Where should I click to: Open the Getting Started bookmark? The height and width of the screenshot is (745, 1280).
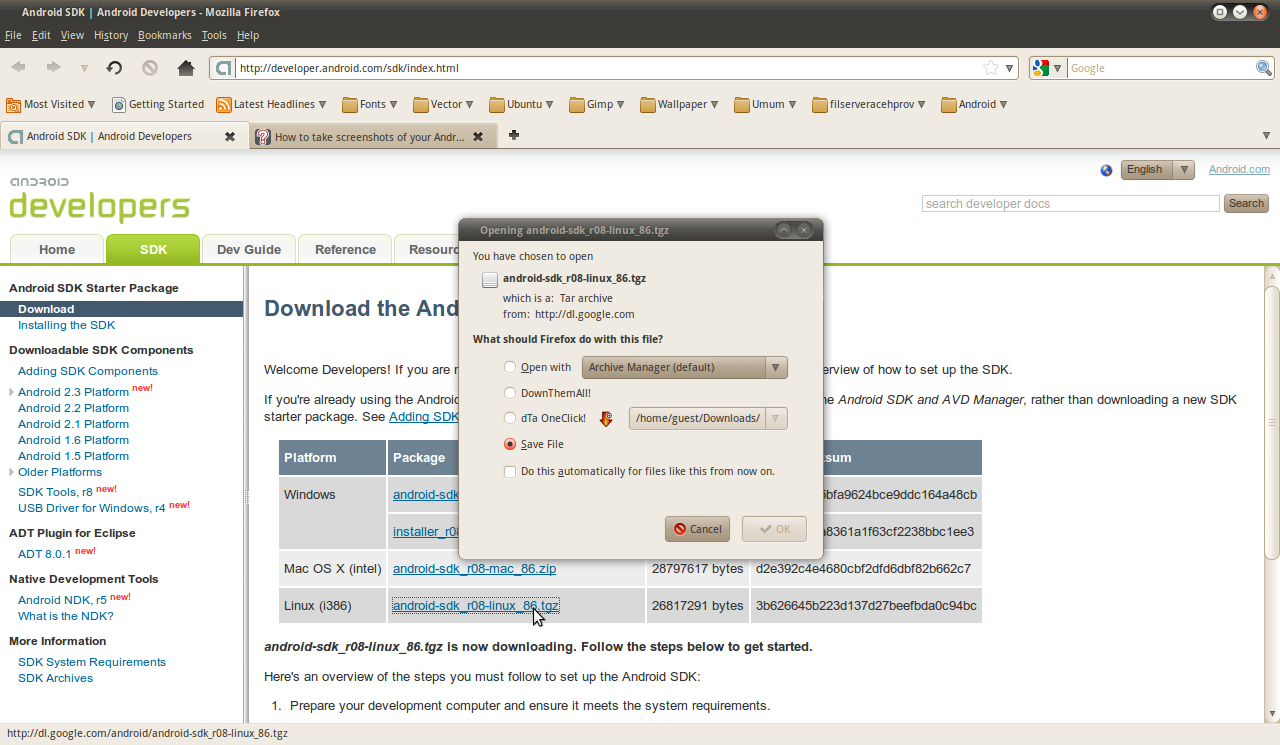tap(158, 104)
